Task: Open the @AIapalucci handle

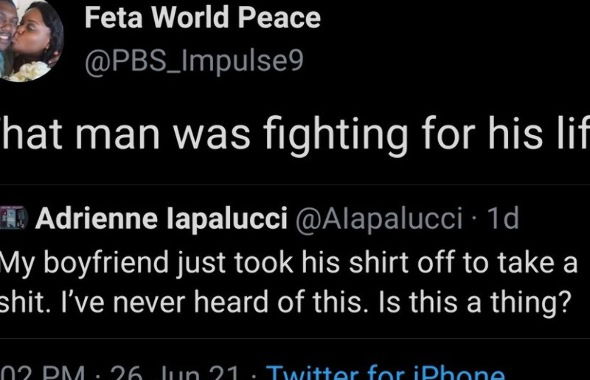Action: 379,219
